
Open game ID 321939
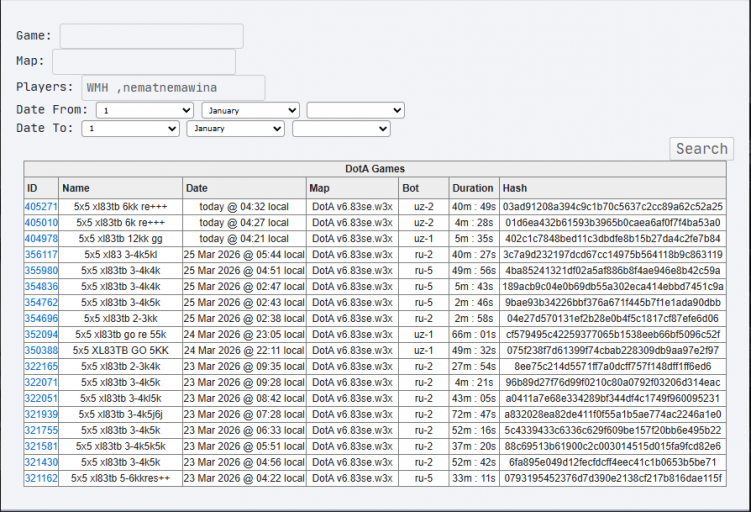41,414
